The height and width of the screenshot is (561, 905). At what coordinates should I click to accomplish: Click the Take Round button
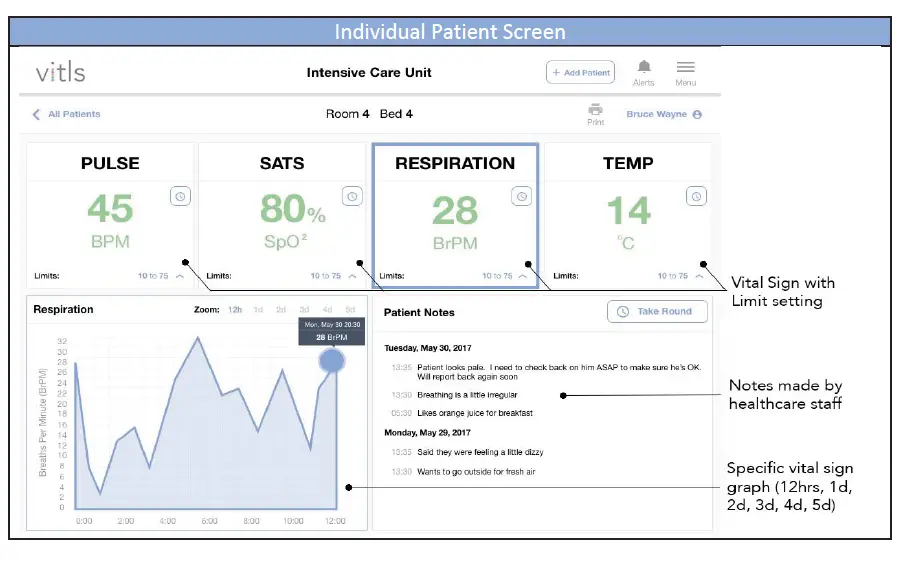click(657, 311)
